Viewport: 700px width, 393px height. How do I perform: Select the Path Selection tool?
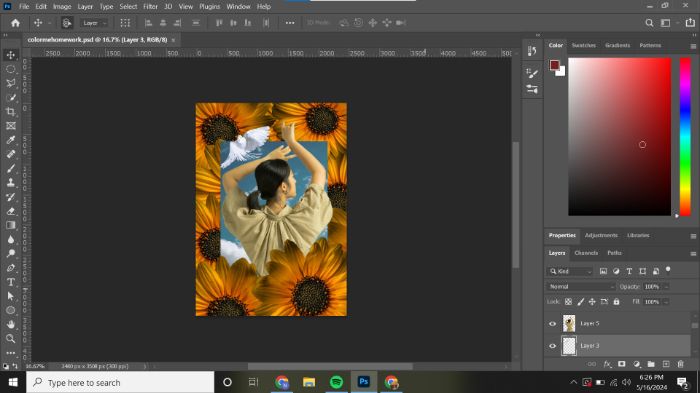click(11, 296)
